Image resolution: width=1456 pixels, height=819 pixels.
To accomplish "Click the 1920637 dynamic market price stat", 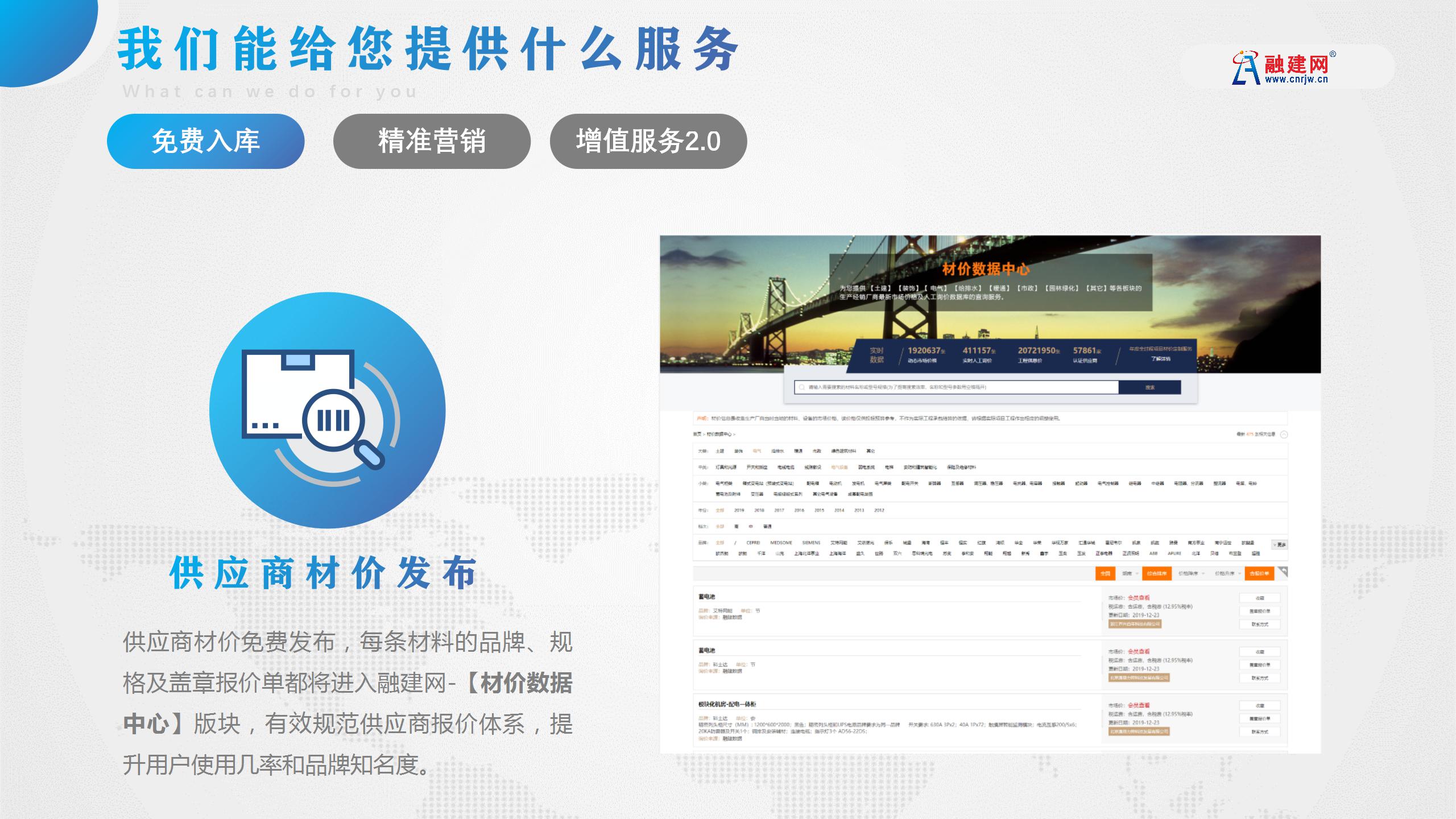I will [926, 355].
